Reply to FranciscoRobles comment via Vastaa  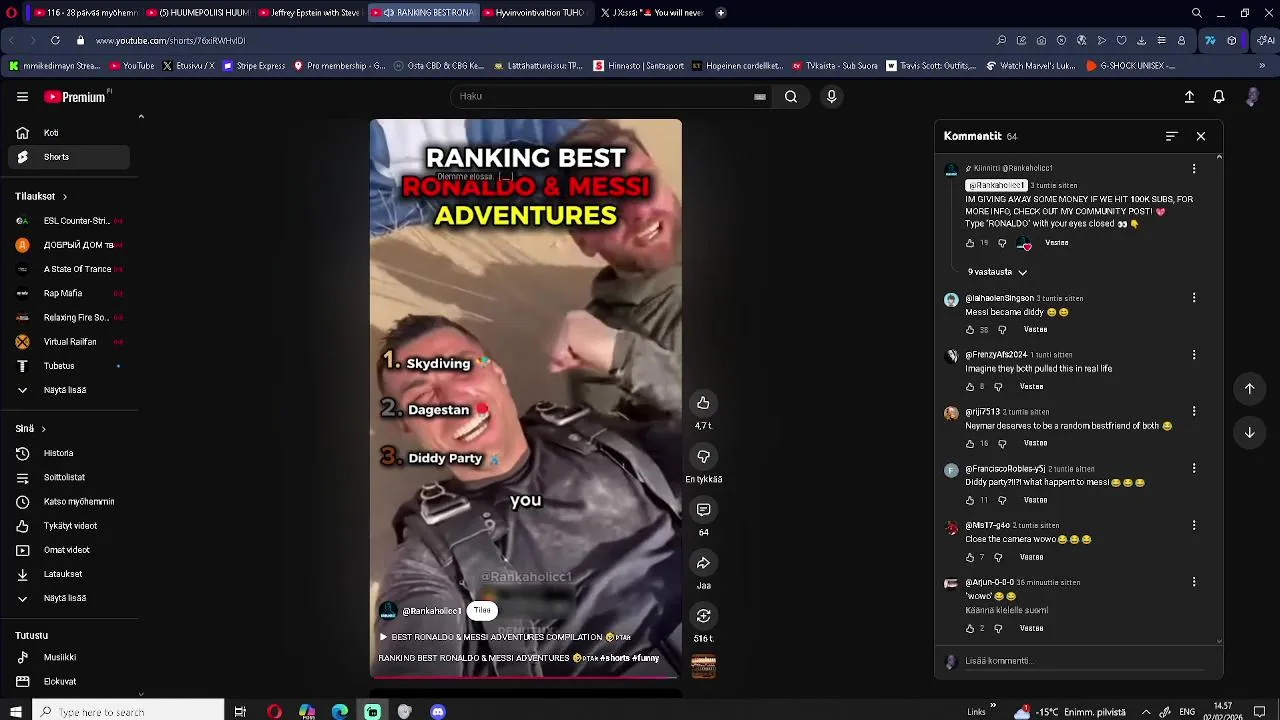(1035, 500)
